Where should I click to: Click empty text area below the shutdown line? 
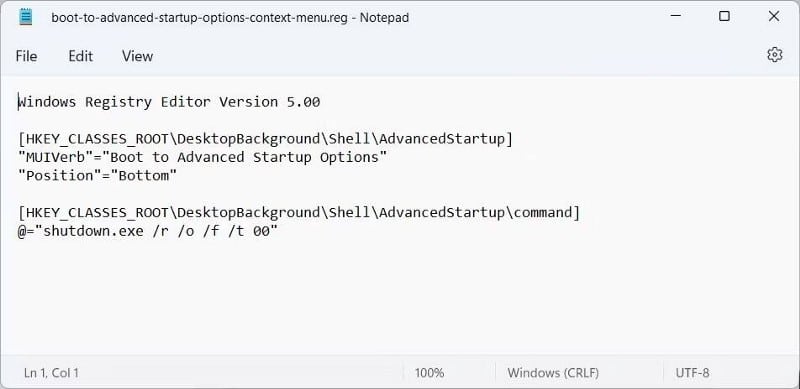400,296
